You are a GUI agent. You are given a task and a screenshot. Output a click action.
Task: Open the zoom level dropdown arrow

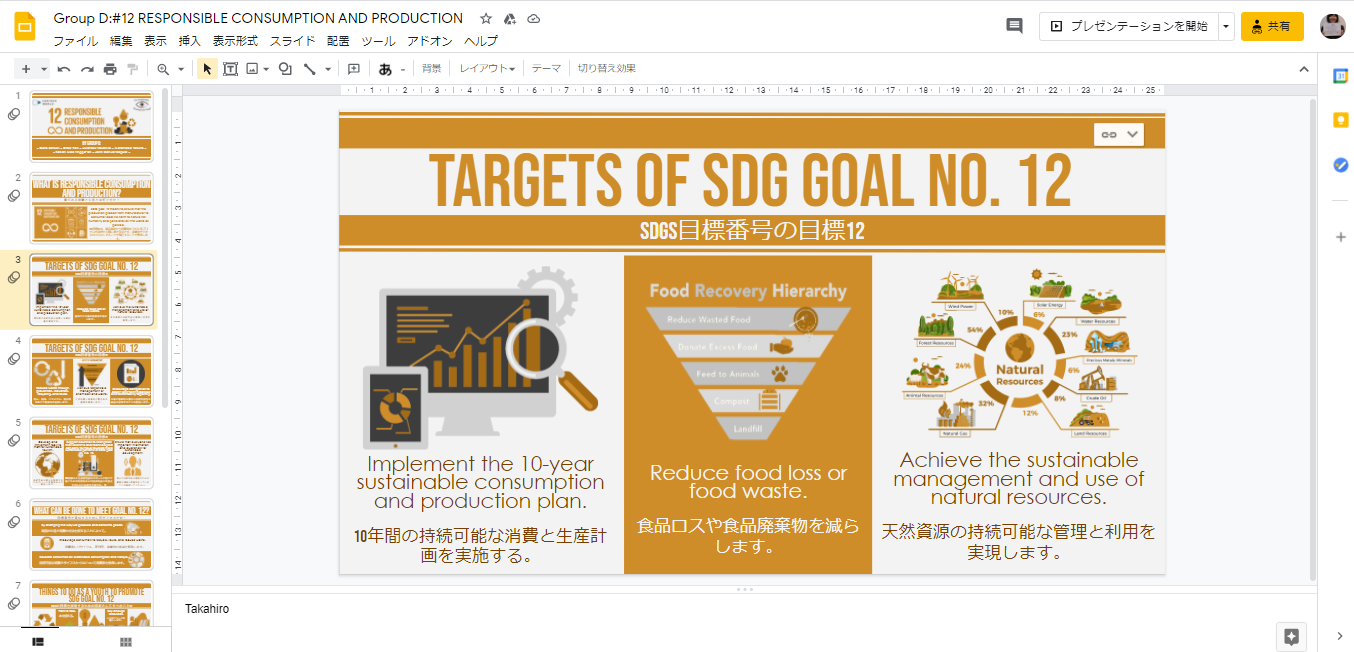click(181, 69)
